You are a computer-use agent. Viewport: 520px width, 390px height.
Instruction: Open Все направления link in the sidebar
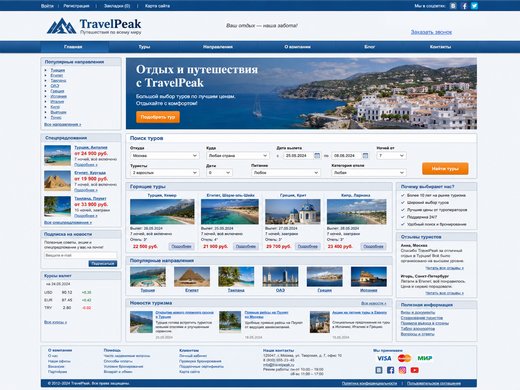(x=63, y=124)
